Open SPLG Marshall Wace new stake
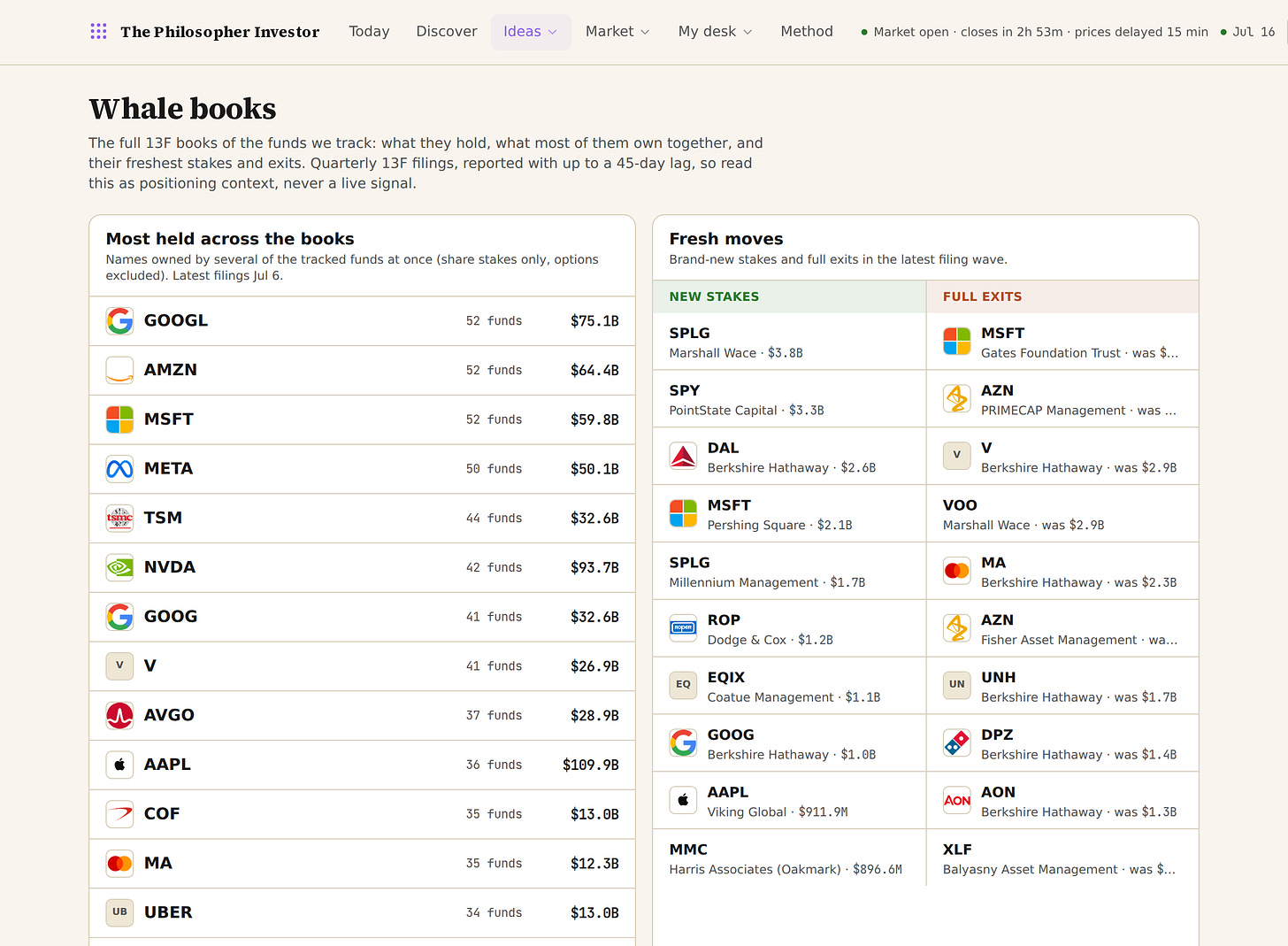The height and width of the screenshot is (946, 1288). click(x=789, y=342)
